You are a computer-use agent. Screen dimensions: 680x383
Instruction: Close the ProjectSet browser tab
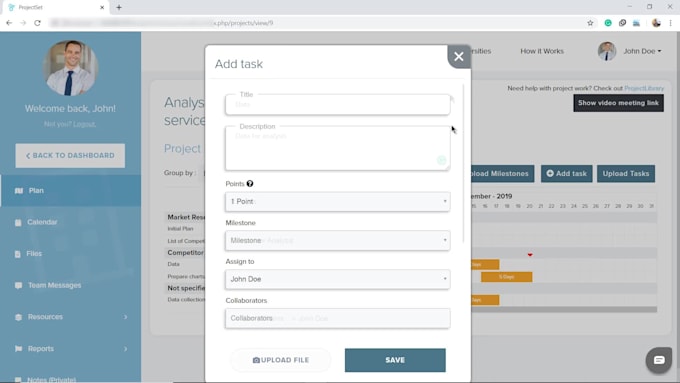click(102, 7)
